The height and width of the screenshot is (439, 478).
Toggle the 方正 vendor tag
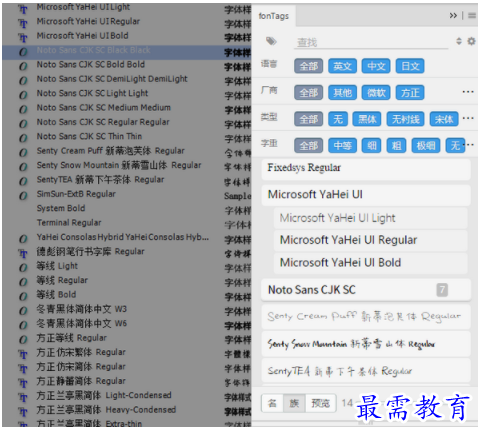tap(410, 92)
